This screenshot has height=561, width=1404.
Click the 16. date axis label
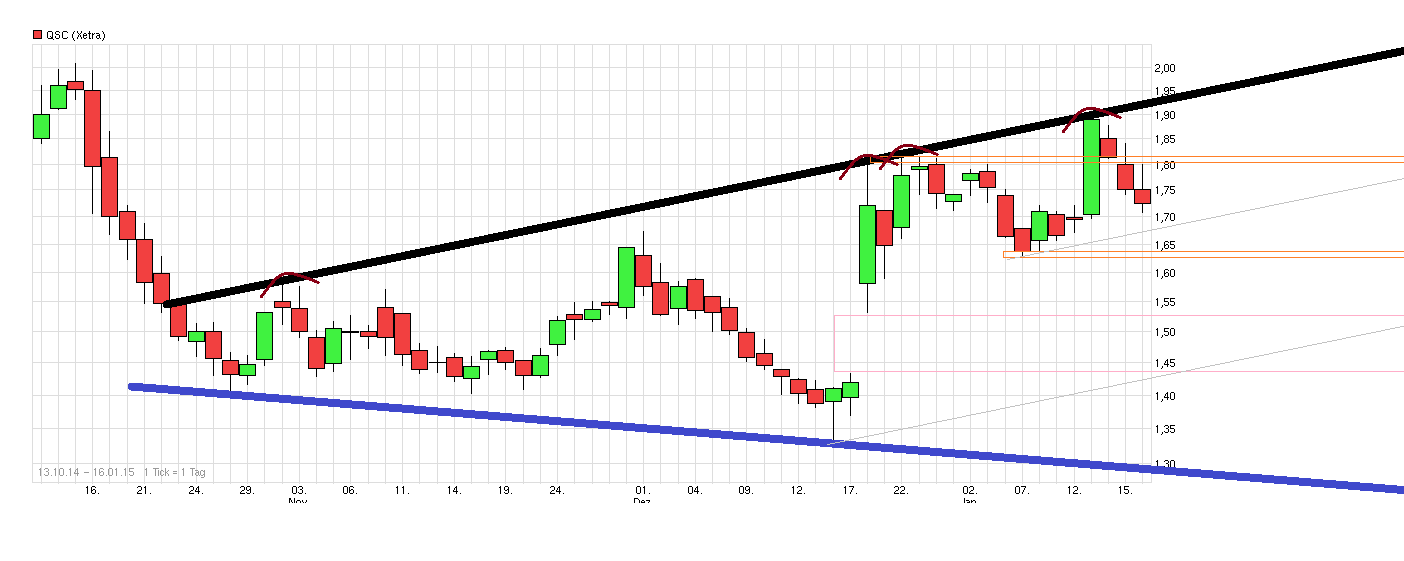coord(92,491)
